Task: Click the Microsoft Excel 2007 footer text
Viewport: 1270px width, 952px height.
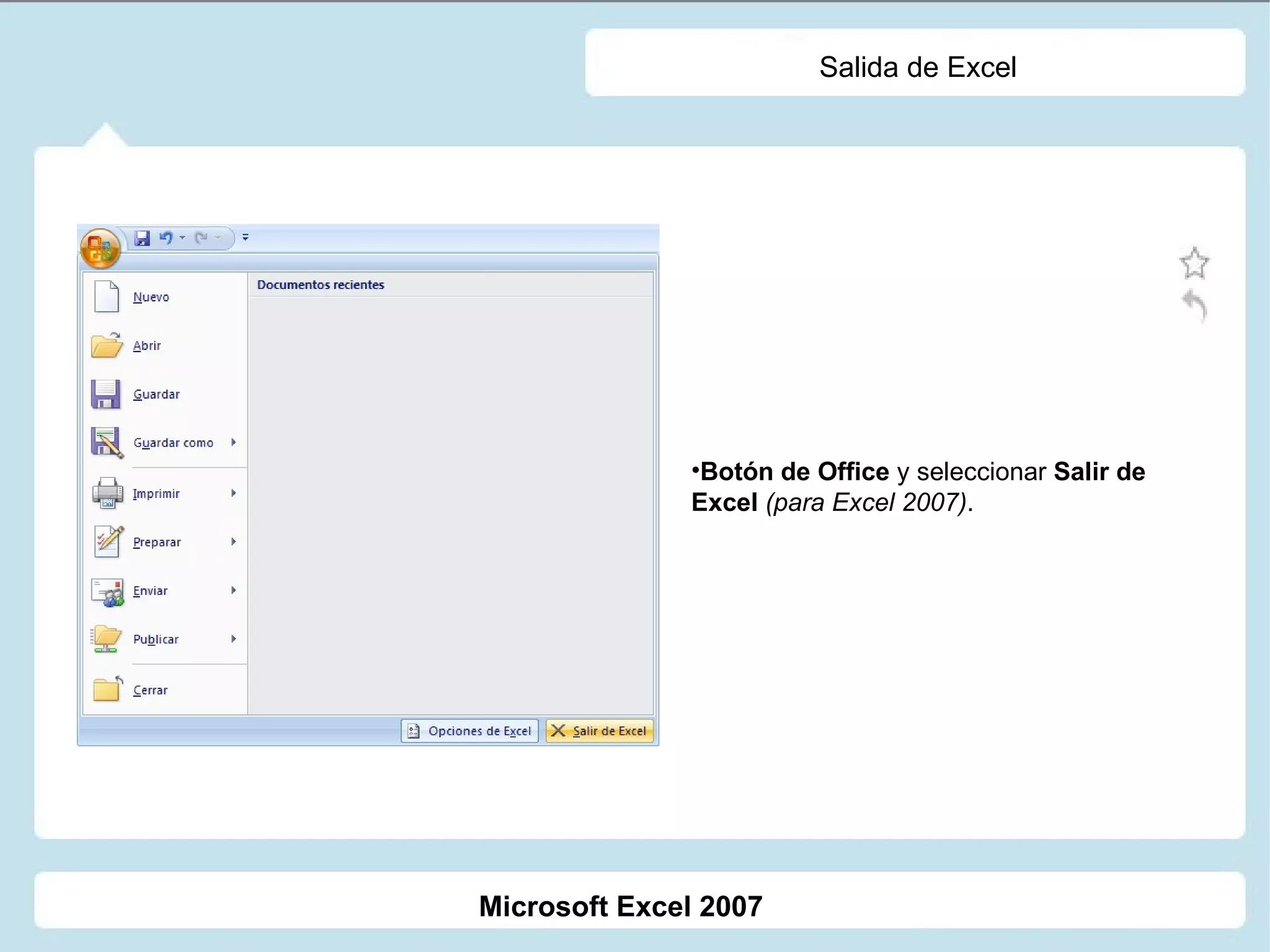Action: click(x=620, y=906)
